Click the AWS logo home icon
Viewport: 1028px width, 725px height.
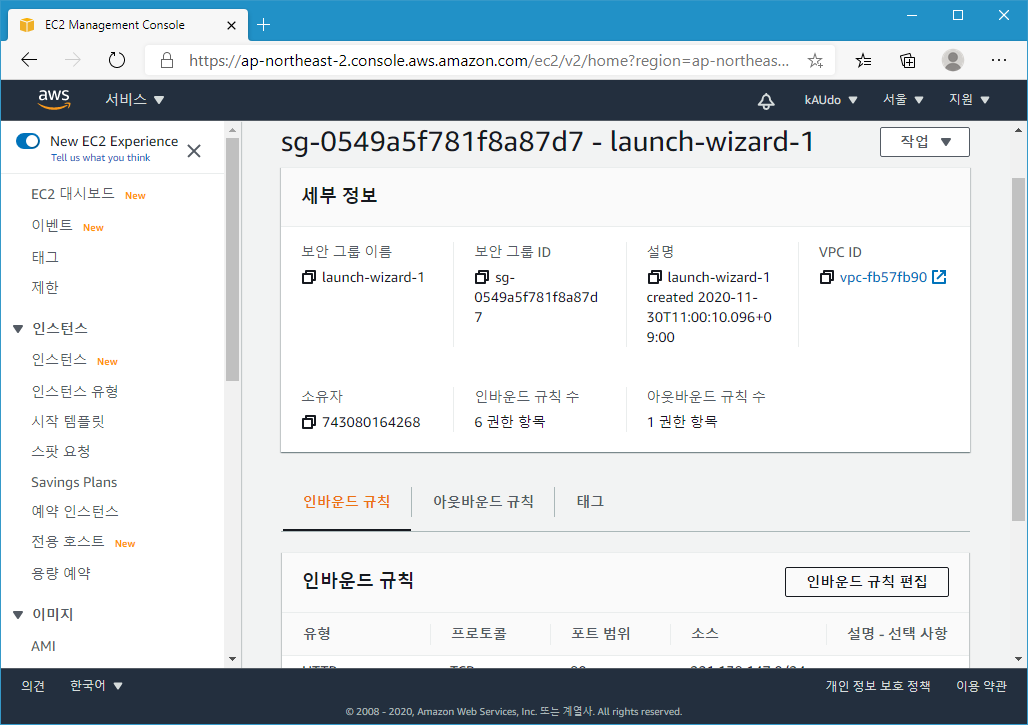tap(54, 100)
